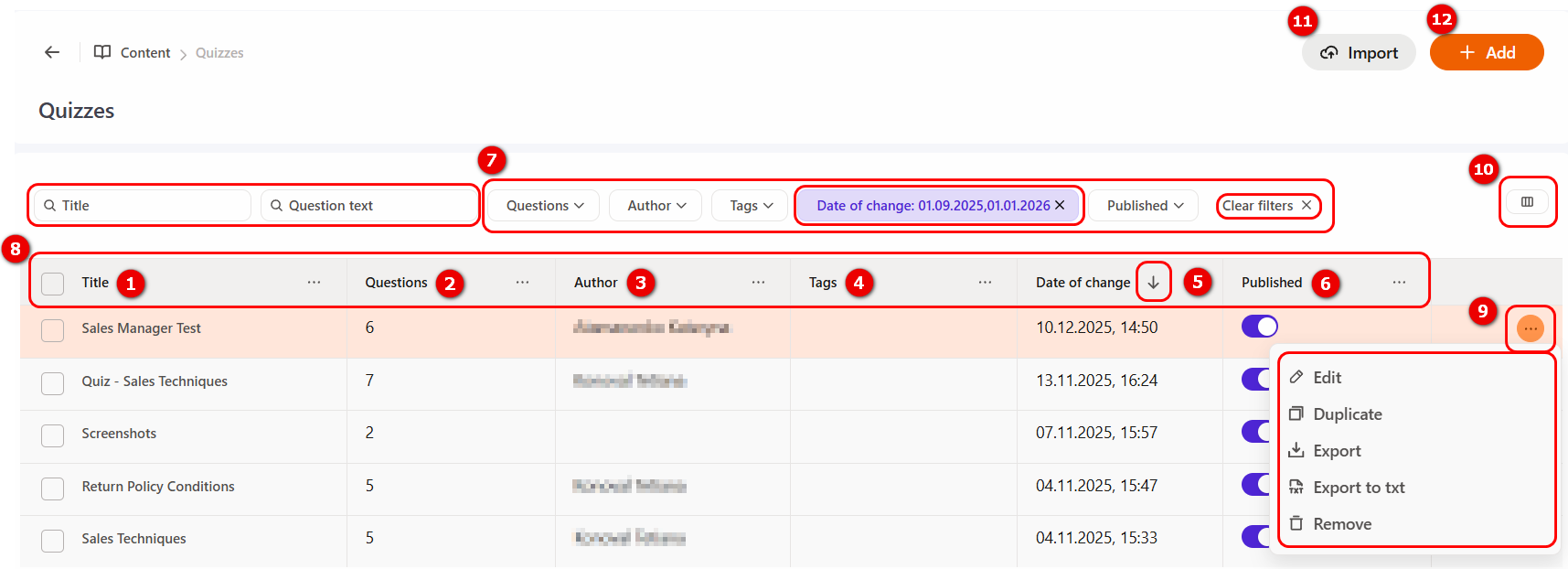Click the back arrow icon
The width and height of the screenshot is (1568, 569).
(52, 52)
